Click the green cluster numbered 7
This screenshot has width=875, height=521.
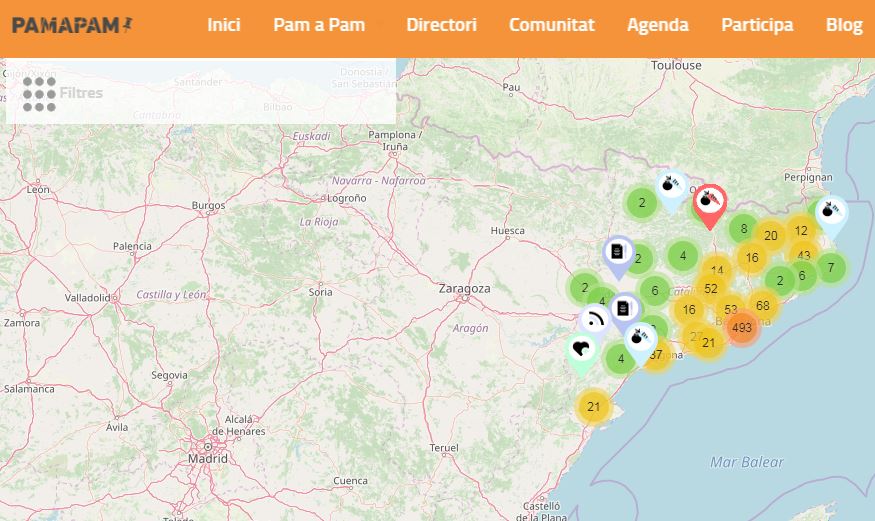pyautogui.click(x=830, y=268)
